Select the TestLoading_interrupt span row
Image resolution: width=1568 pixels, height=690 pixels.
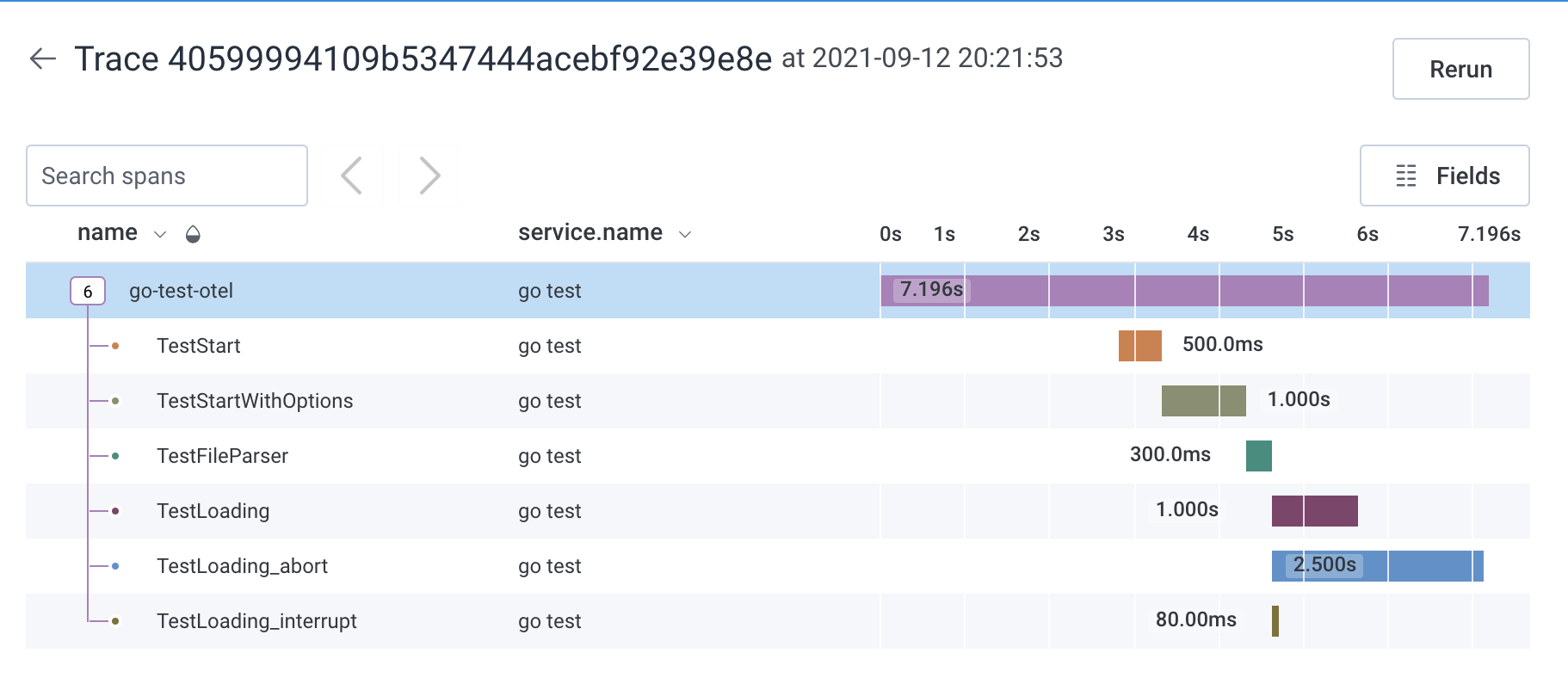tap(256, 621)
